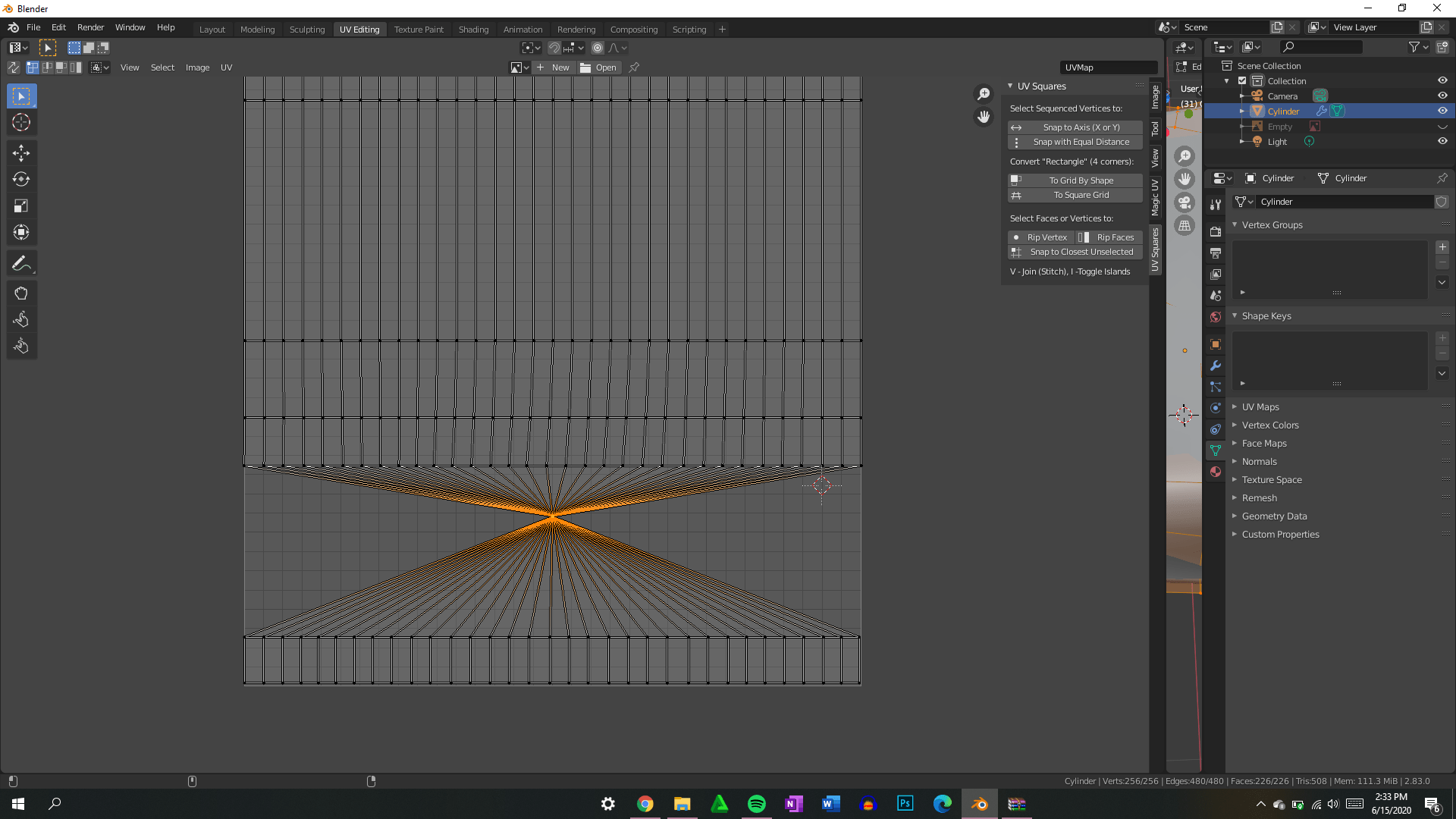Enable snapping with the magnet icon
The width and height of the screenshot is (1456, 819).
click(554, 47)
